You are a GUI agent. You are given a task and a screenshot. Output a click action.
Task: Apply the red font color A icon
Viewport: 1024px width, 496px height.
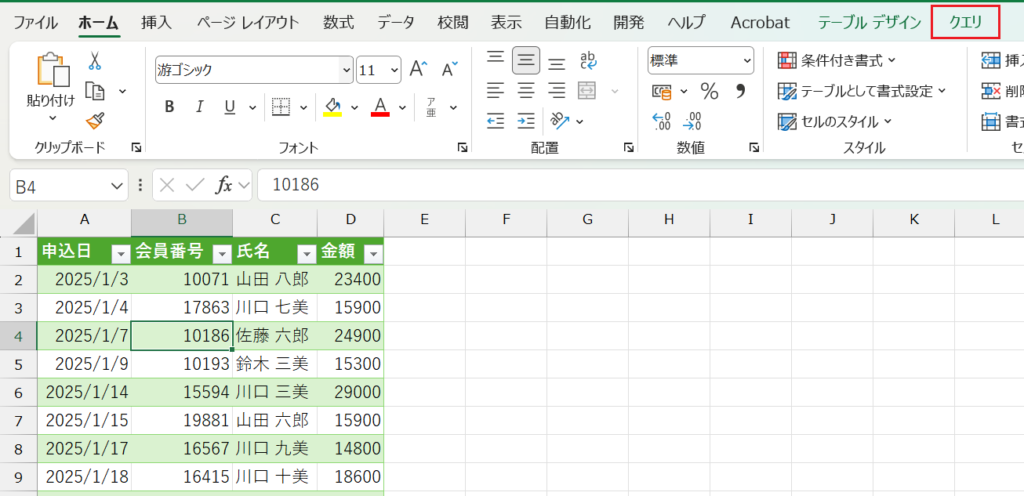pos(380,106)
